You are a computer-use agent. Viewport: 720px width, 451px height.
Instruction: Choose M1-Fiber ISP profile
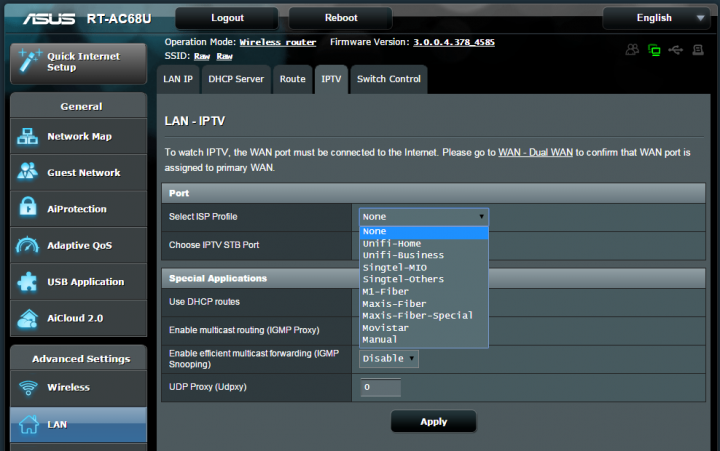coord(423,292)
